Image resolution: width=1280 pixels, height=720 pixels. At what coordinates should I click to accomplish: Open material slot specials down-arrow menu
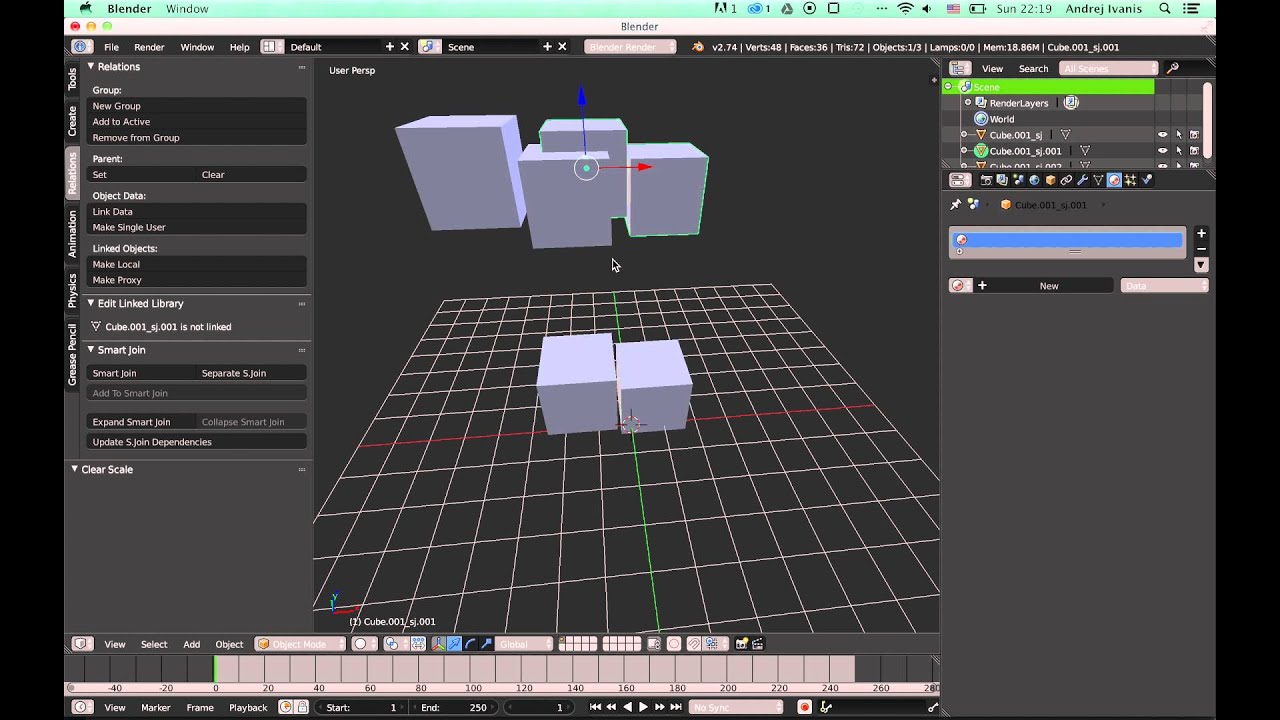pyautogui.click(x=1201, y=265)
